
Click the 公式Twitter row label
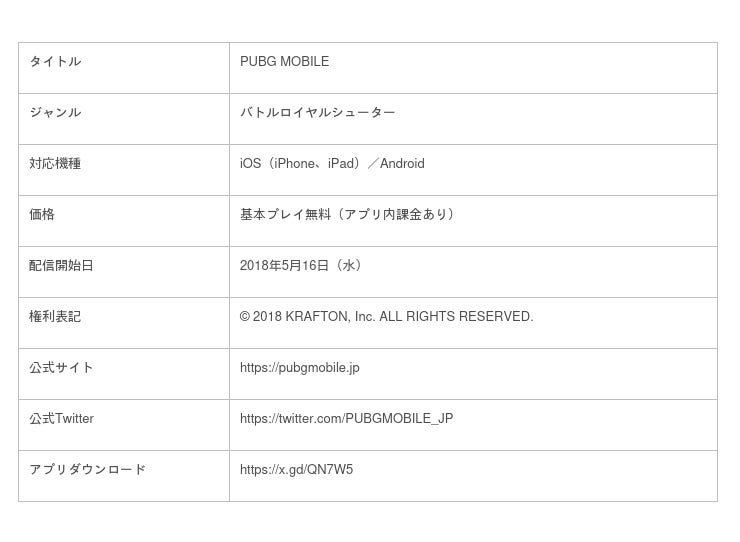[61, 419]
